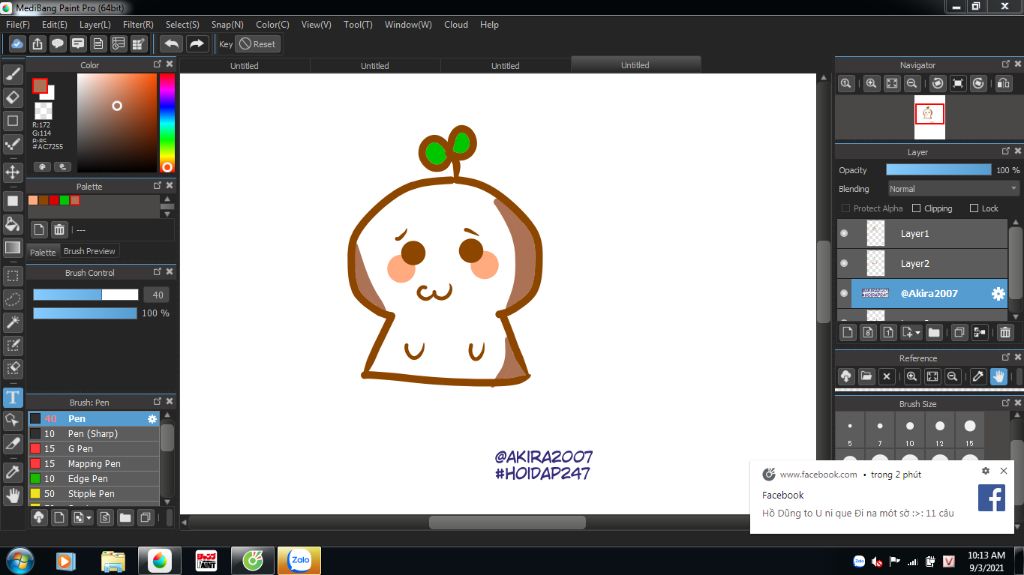Select the Move tool
The image size is (1024, 575).
click(12, 172)
